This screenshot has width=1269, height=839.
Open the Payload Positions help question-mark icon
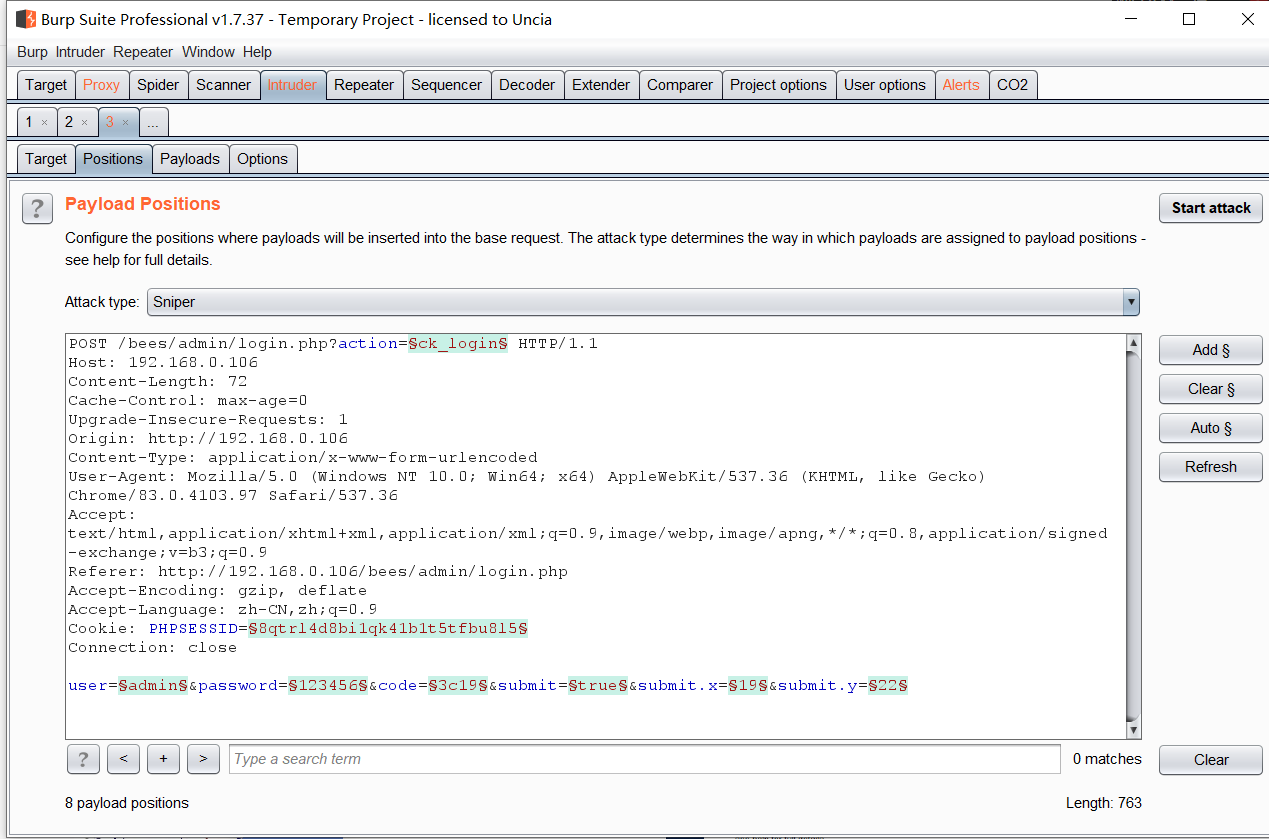point(37,208)
